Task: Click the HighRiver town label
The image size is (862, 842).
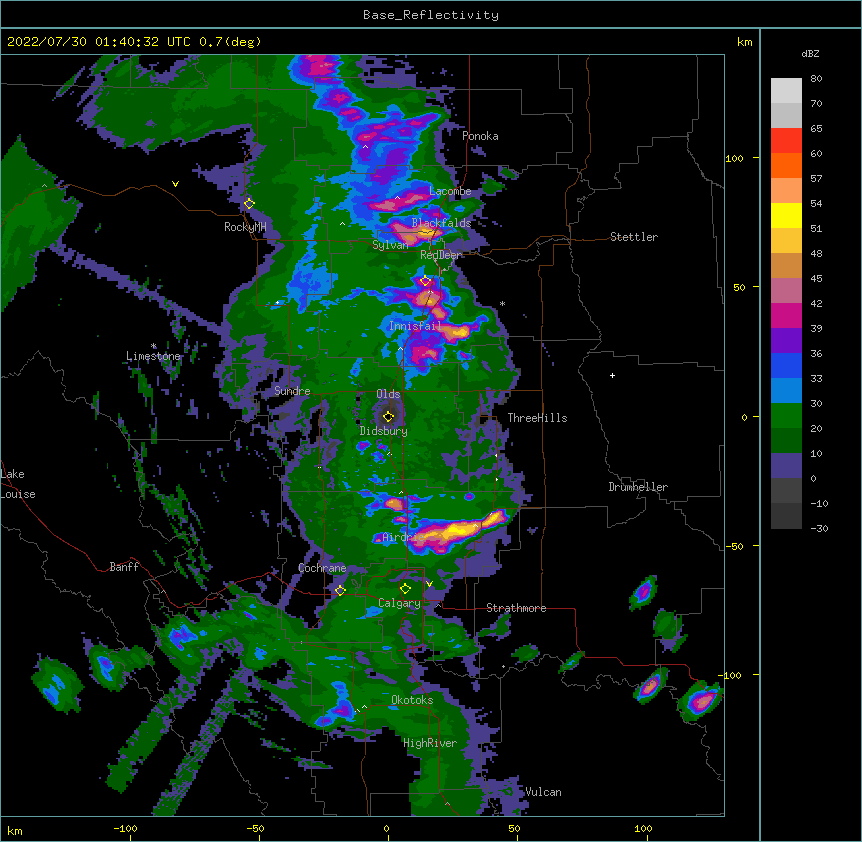Action: pos(430,743)
